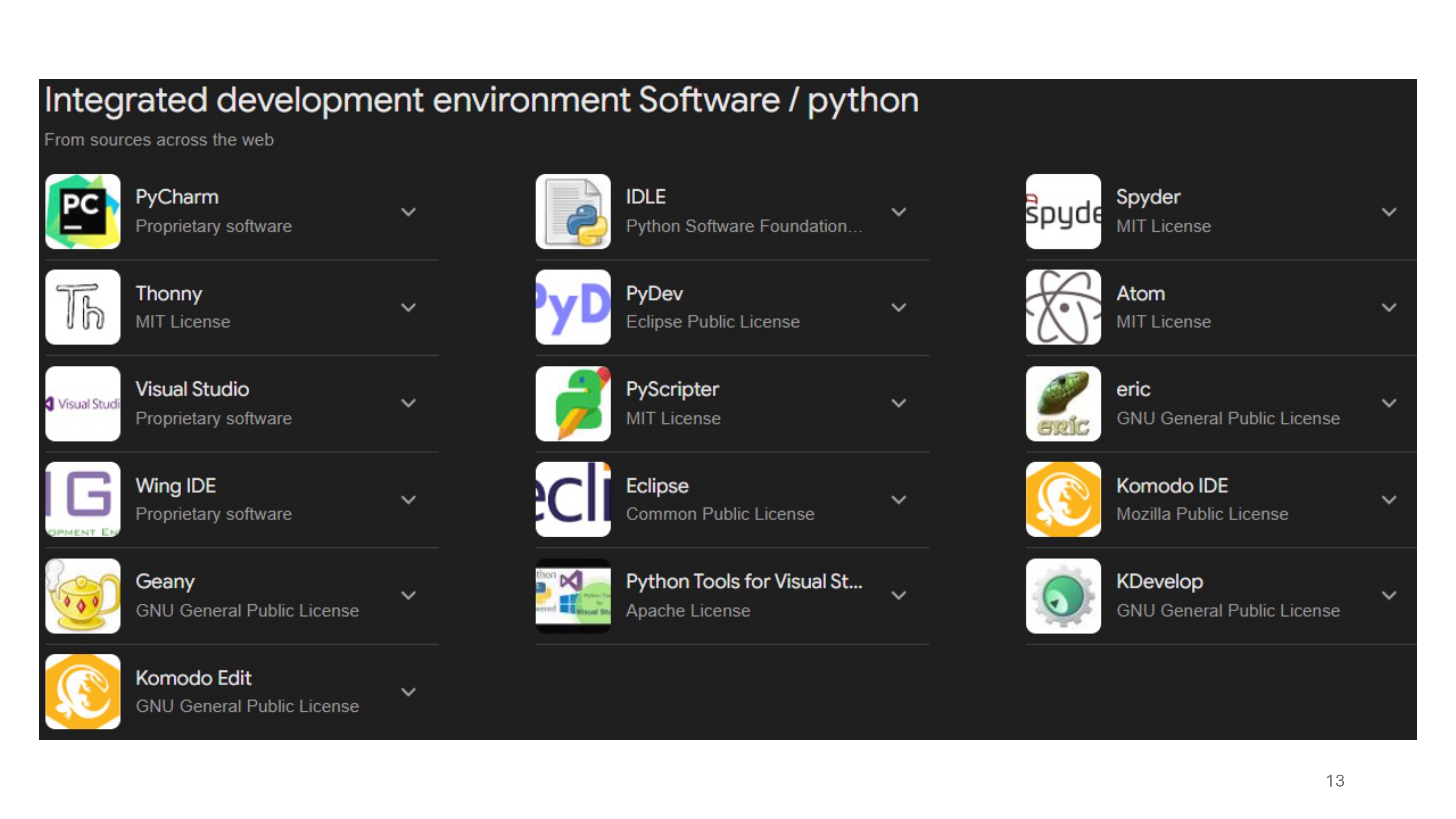1456x819 pixels.
Task: Expand the Atom entry chevron
Action: tap(1389, 308)
